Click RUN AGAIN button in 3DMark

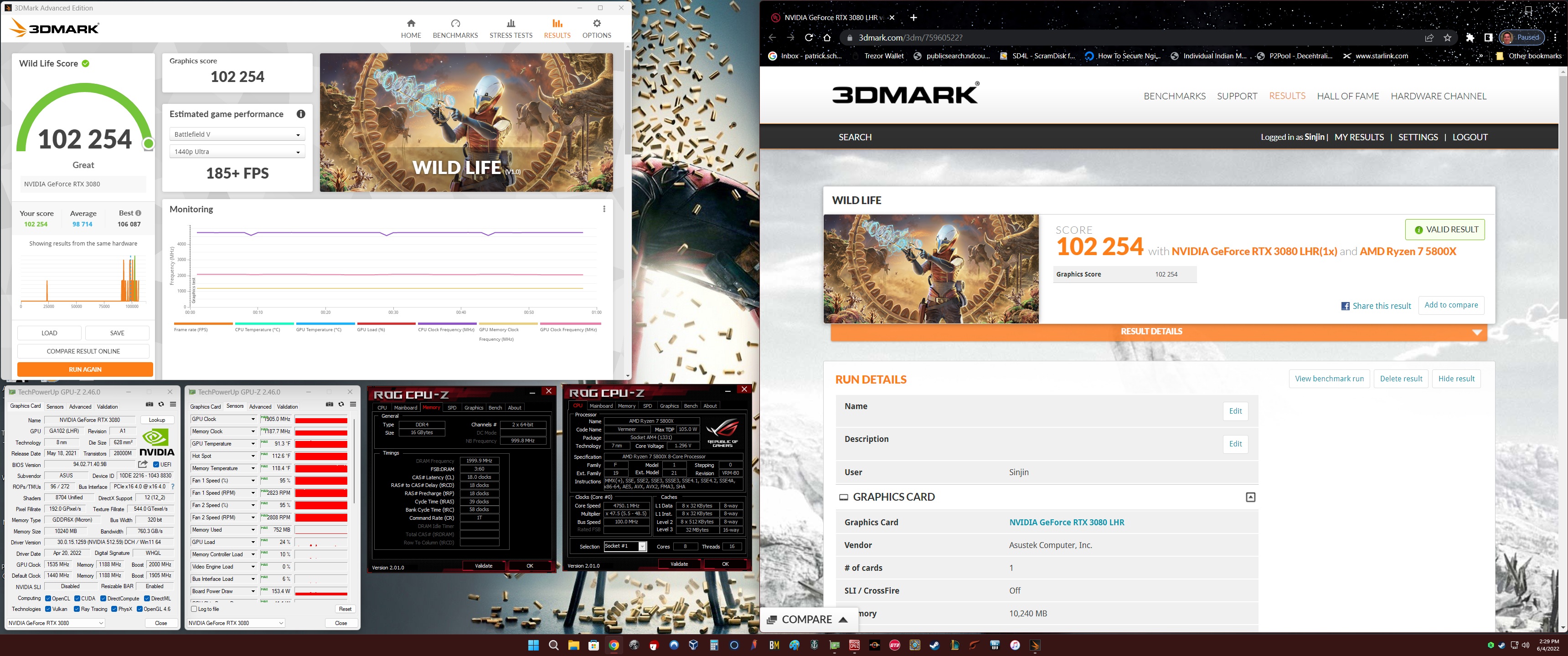tap(85, 369)
